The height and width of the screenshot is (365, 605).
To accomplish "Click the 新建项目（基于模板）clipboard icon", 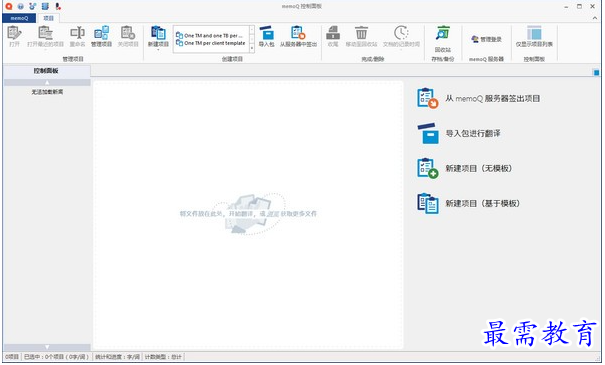I will pos(427,203).
